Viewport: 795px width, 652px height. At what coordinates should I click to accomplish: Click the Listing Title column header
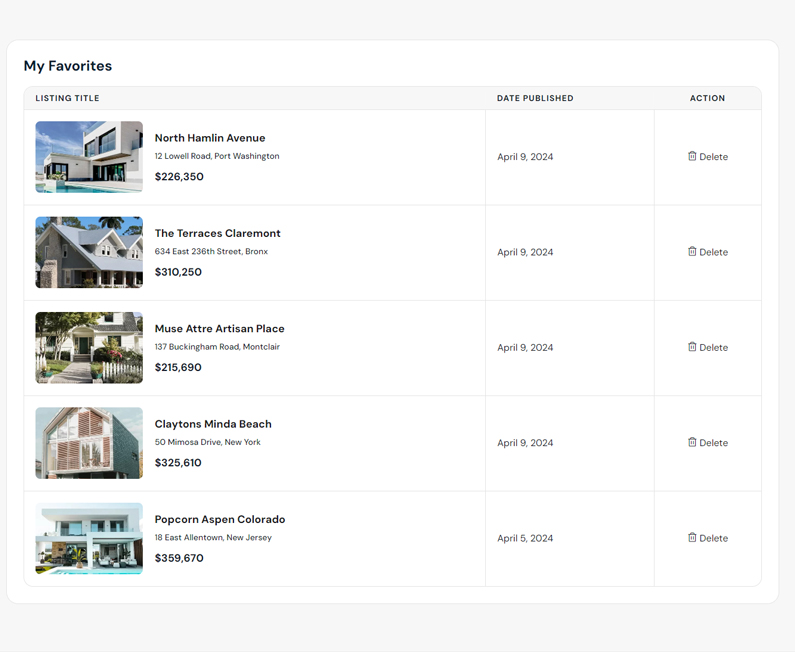[67, 98]
